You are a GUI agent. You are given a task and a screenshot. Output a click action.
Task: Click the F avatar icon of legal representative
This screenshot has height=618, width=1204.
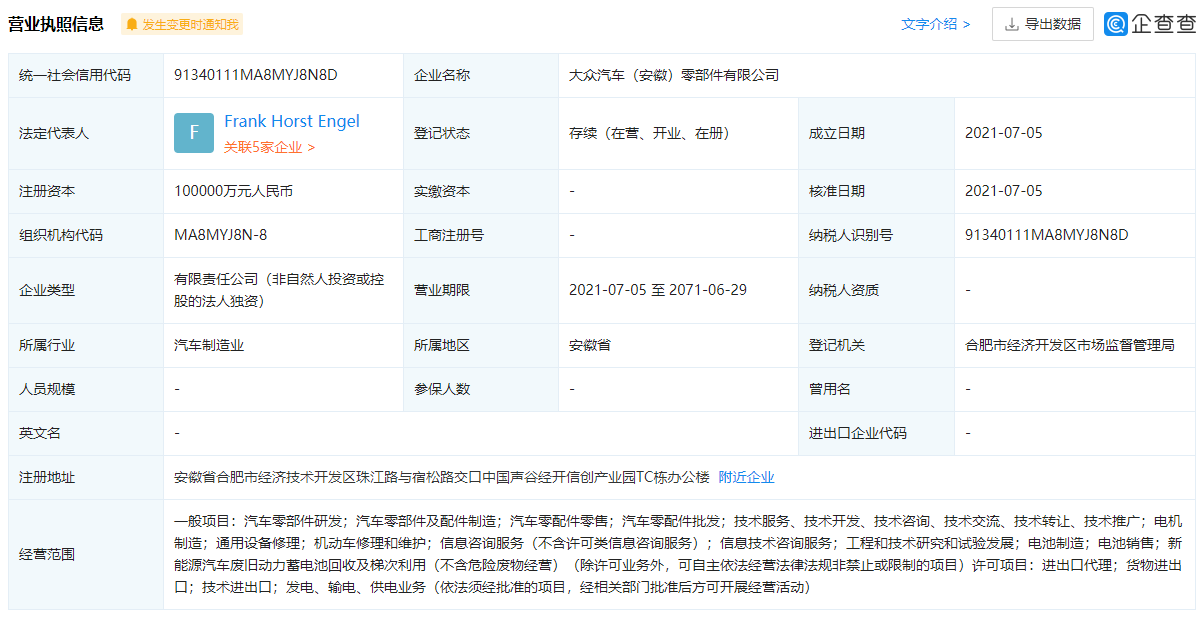(x=194, y=133)
